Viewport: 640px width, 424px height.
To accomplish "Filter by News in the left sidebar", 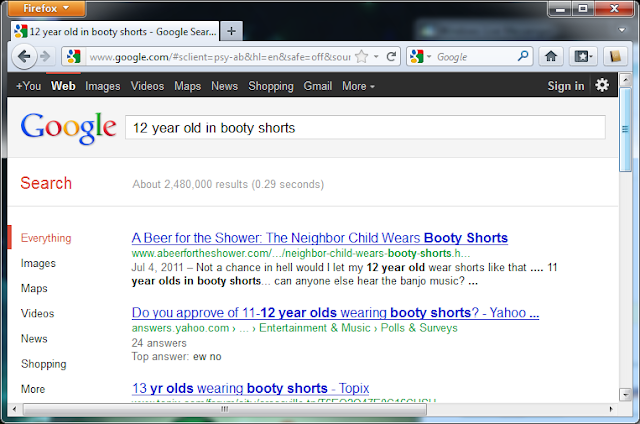I will tap(34, 339).
